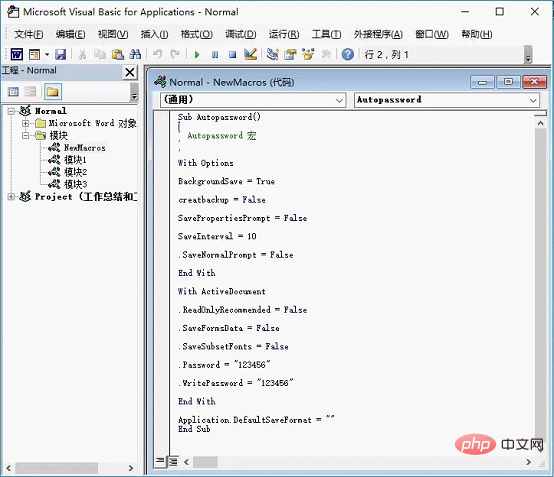Minimize the NewMacros code window
The width and height of the screenshot is (554, 477).
(482, 82)
